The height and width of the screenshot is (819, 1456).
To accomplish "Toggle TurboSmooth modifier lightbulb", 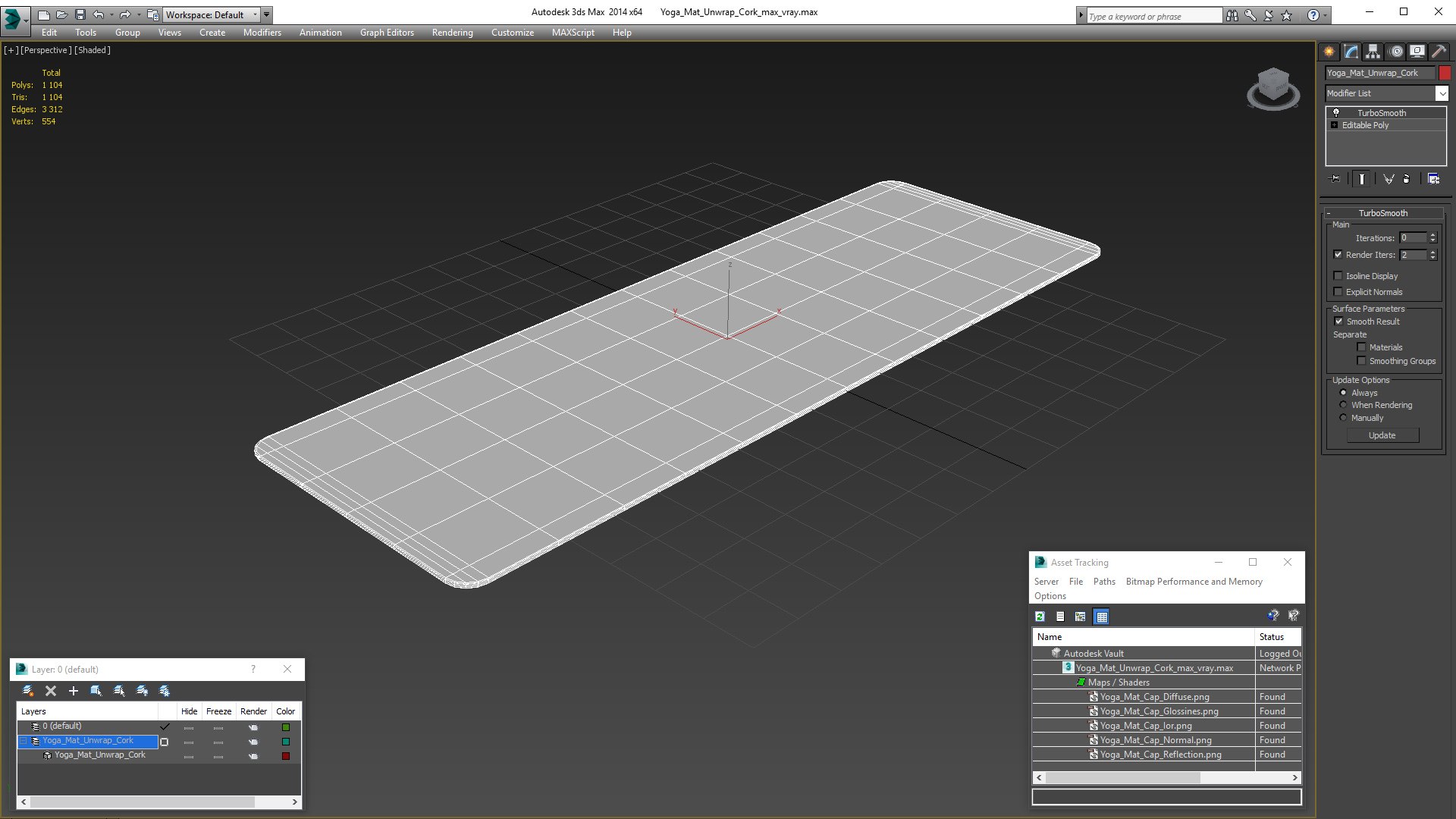I will [1336, 112].
